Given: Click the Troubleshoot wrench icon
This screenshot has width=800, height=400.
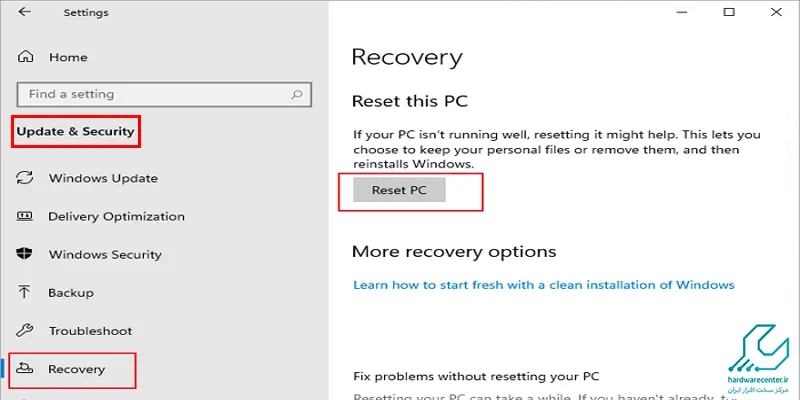Looking at the screenshot, I should click(24, 331).
